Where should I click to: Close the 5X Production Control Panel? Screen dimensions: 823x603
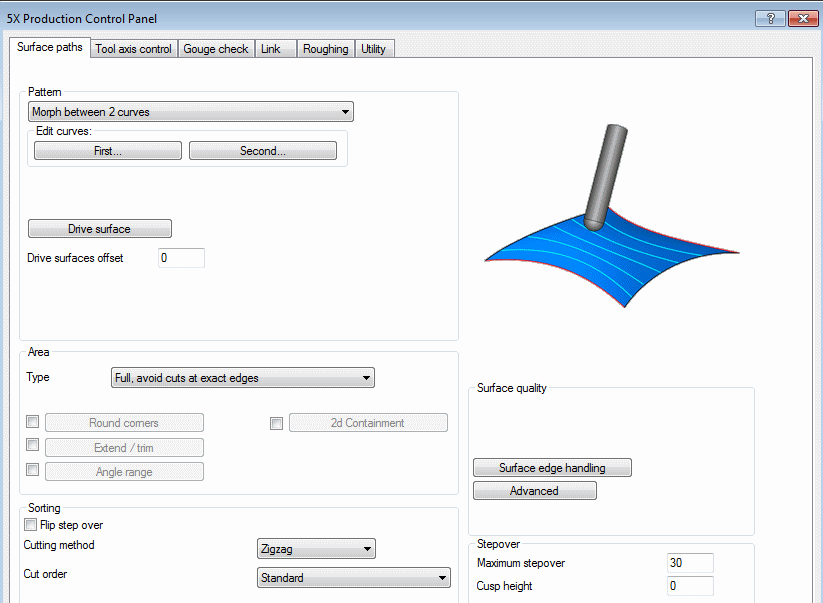coord(801,18)
